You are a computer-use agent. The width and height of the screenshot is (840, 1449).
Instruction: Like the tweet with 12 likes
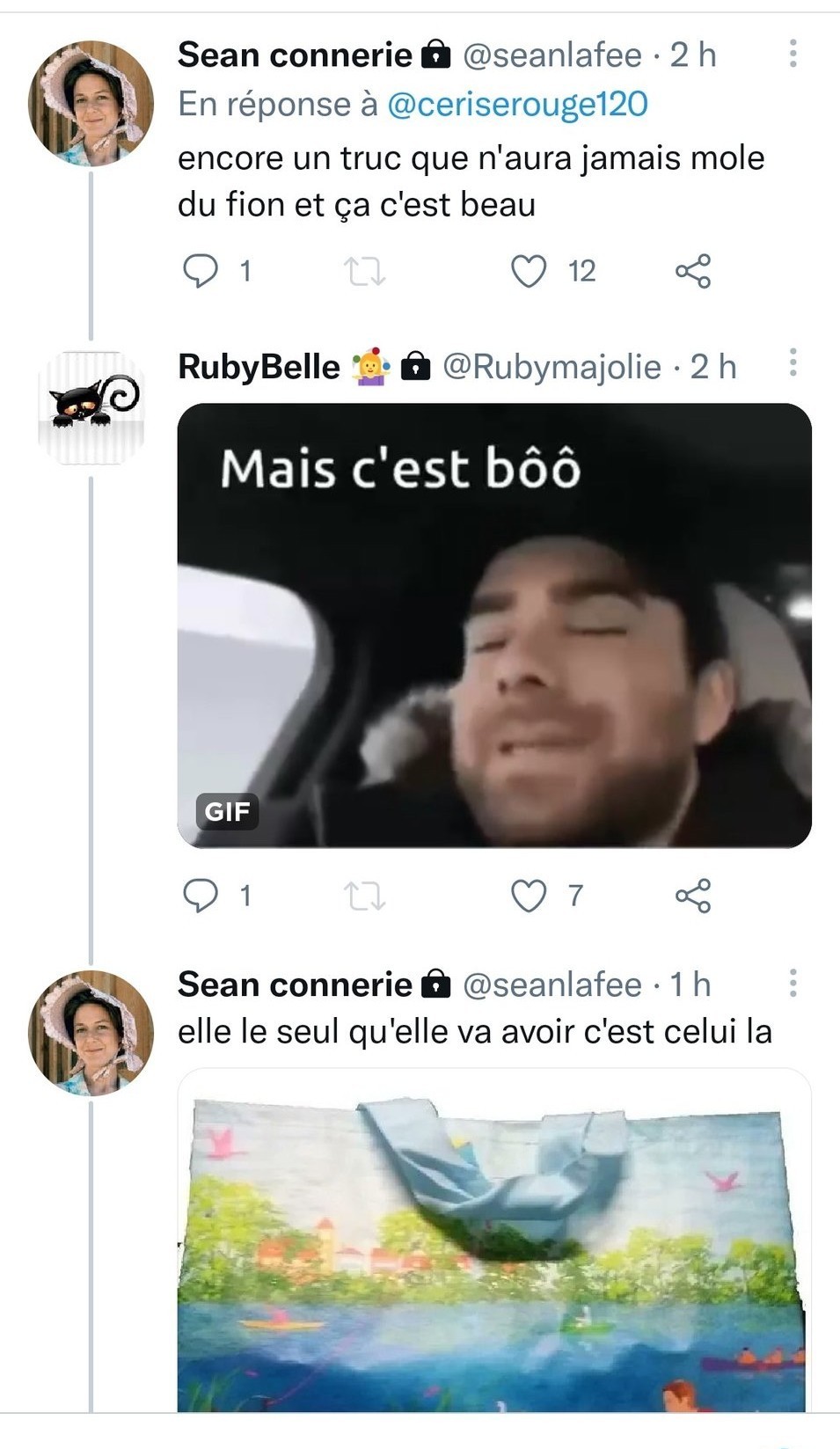pos(530,271)
